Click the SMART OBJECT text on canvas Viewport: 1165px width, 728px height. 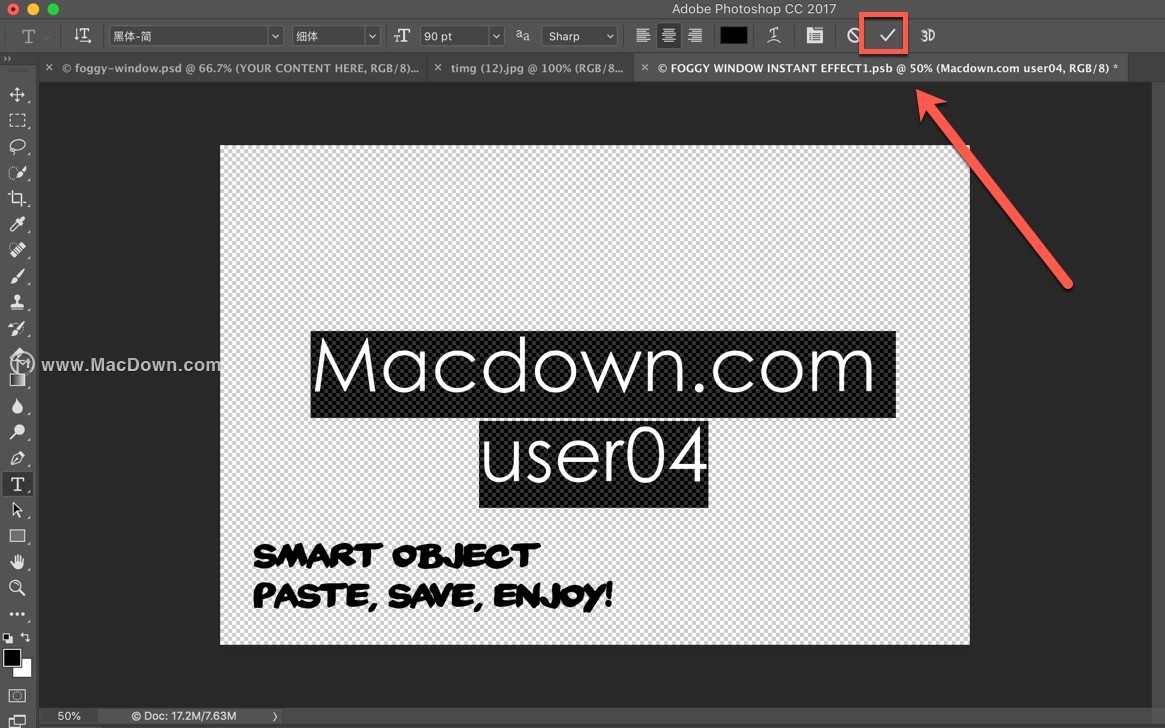click(x=395, y=556)
